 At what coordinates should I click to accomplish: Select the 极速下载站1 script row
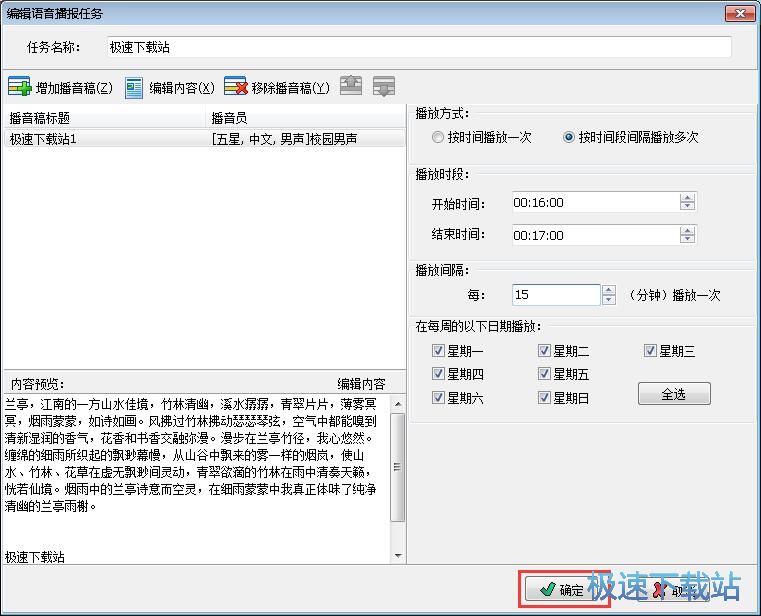(204, 139)
